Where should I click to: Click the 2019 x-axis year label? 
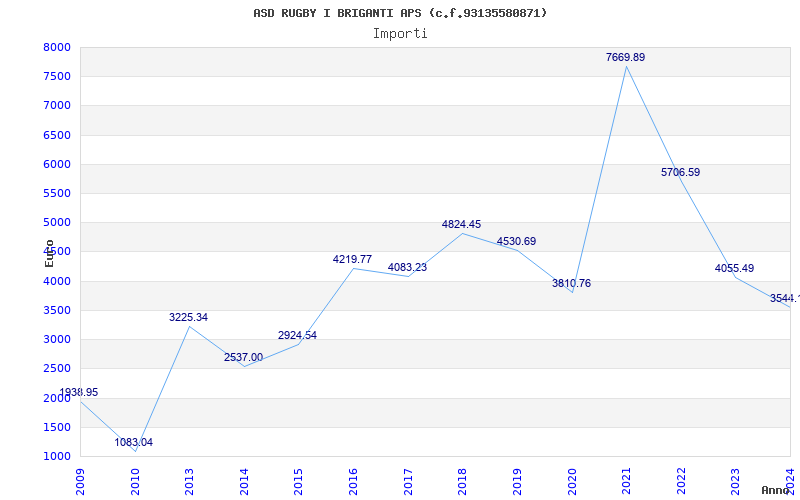517,481
